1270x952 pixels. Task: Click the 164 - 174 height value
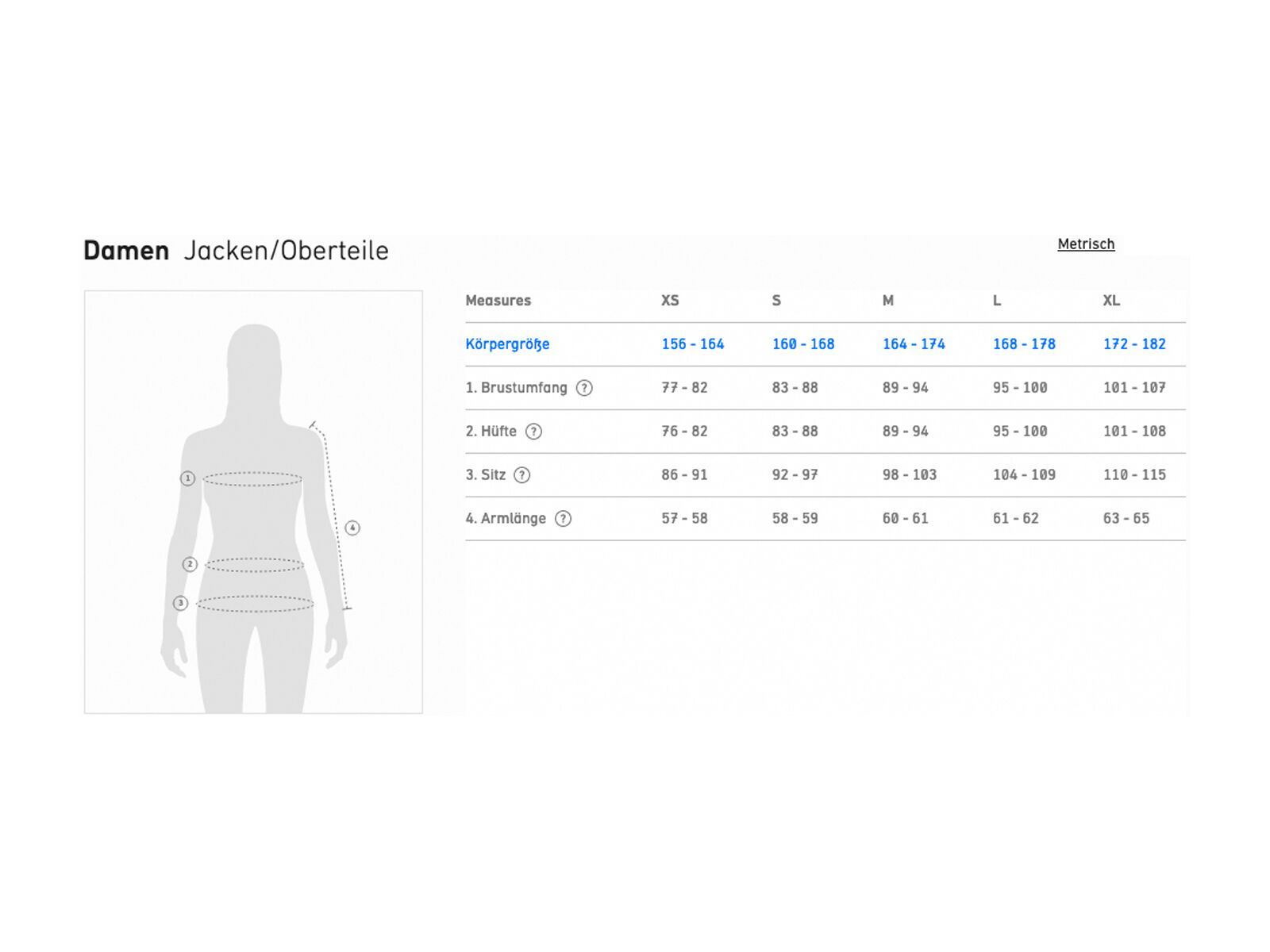coord(913,344)
